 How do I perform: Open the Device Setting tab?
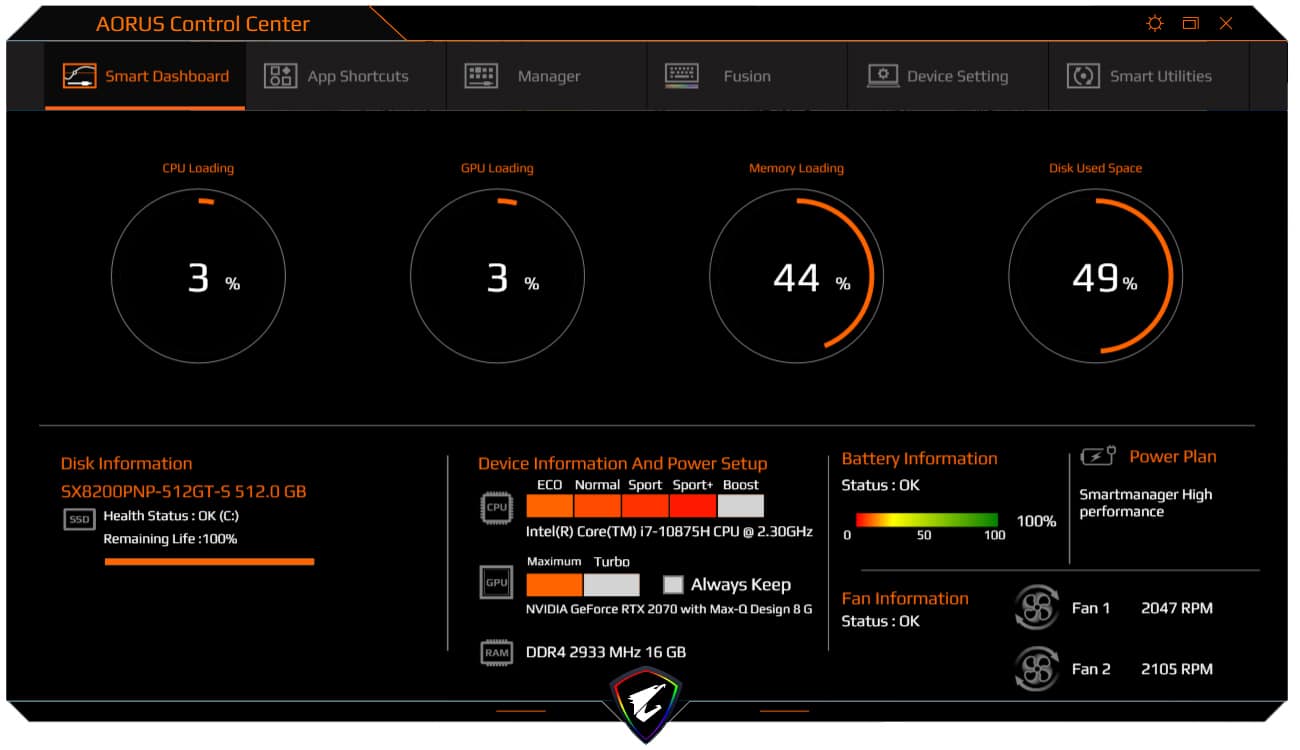click(x=945, y=75)
